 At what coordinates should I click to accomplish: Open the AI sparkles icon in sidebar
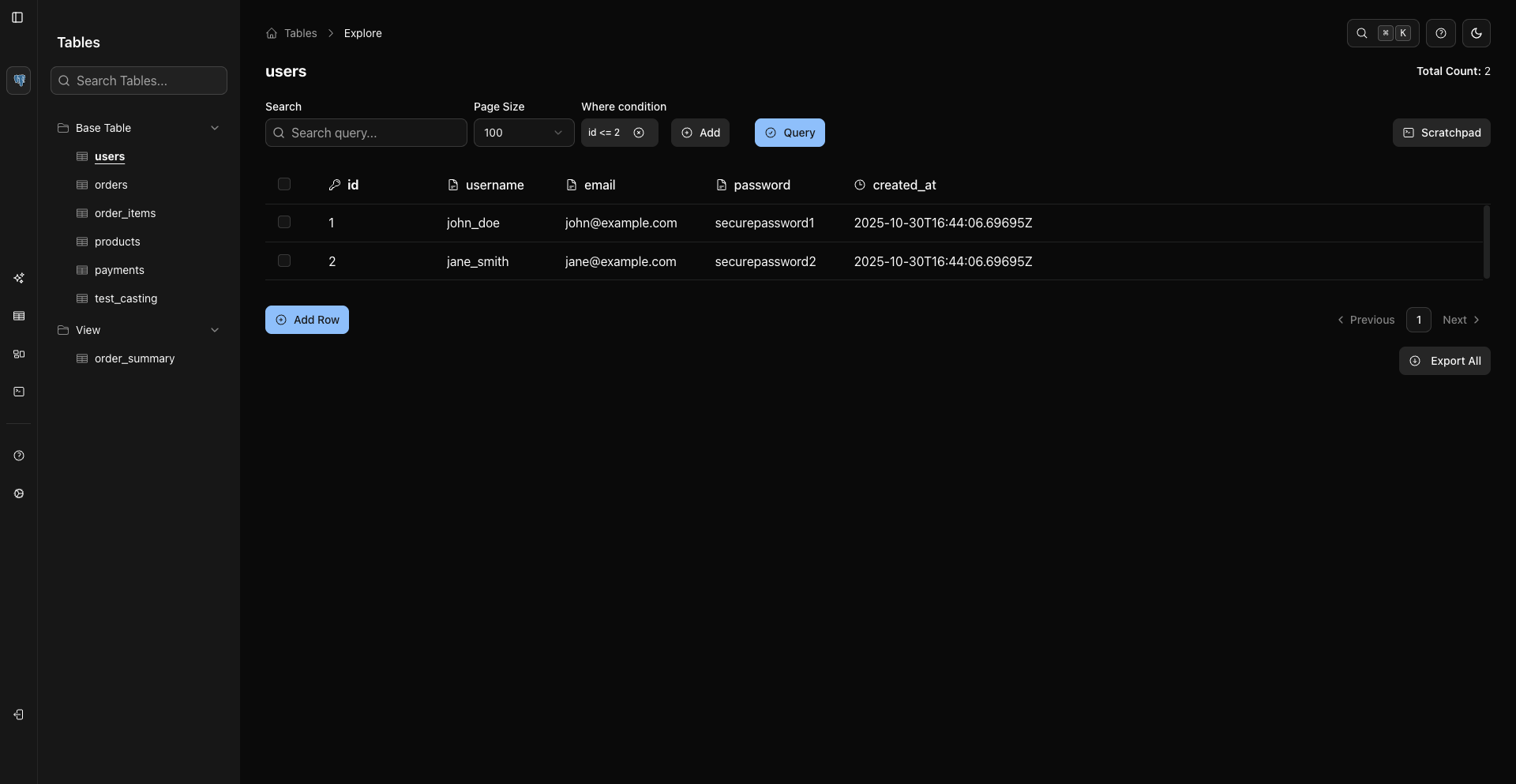point(19,278)
